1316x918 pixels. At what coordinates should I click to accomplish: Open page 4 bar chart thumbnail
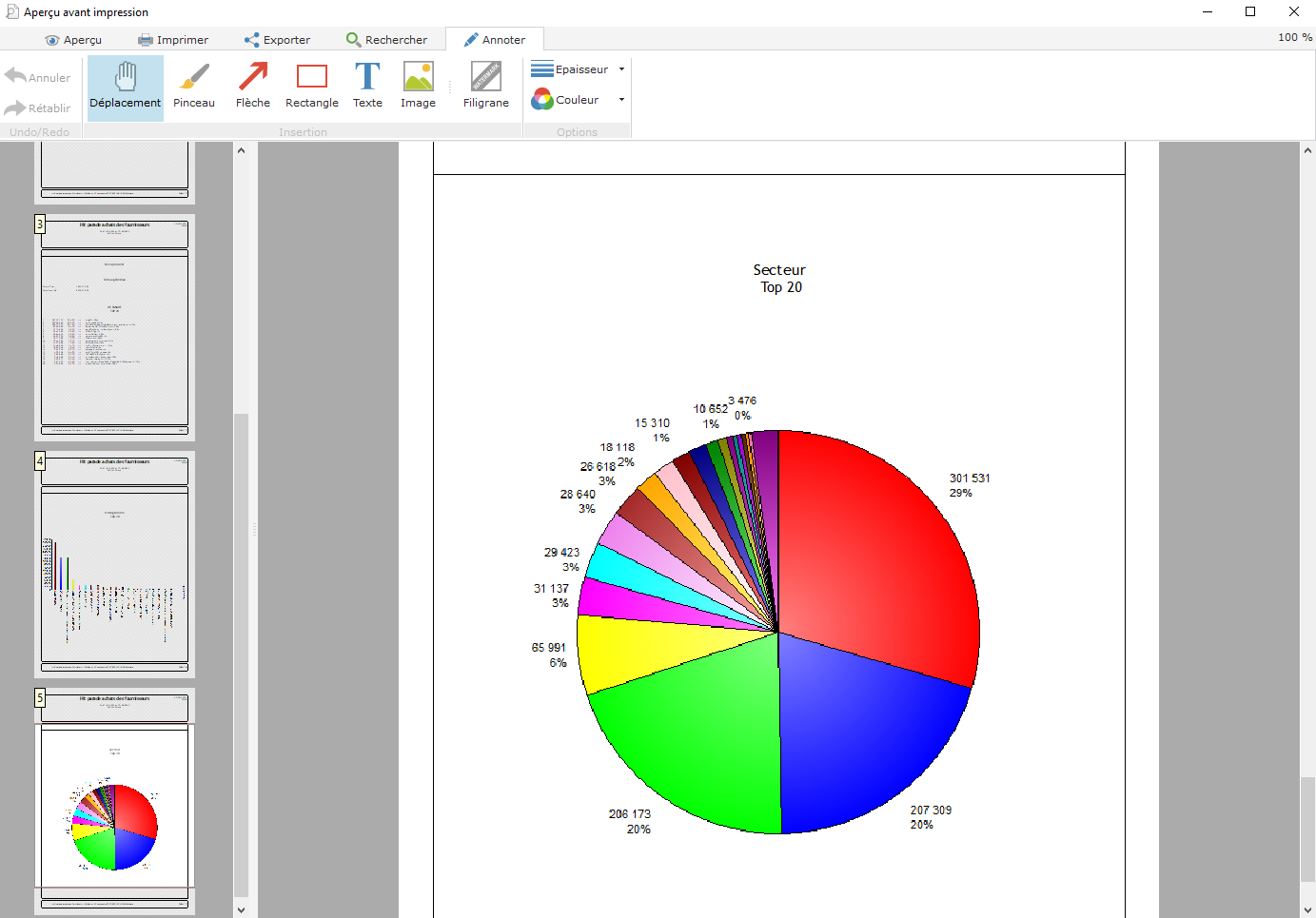click(x=115, y=564)
